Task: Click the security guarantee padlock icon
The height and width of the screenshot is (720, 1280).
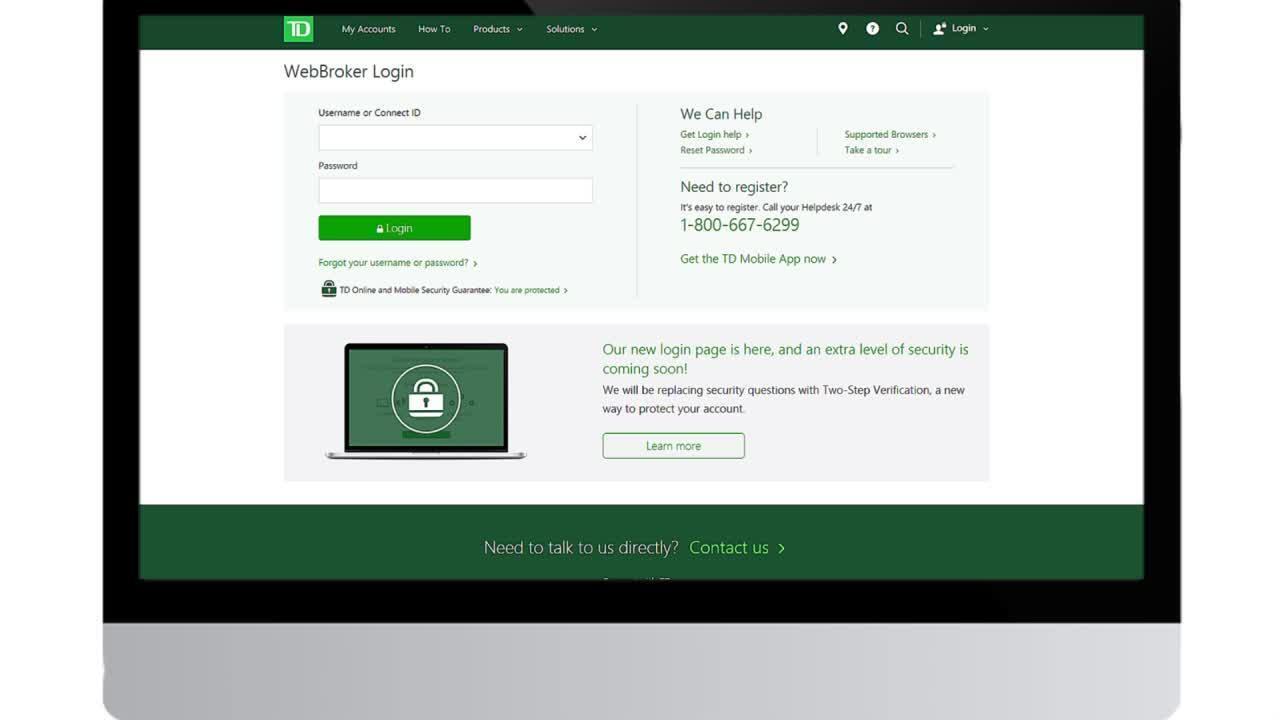Action: click(328, 289)
